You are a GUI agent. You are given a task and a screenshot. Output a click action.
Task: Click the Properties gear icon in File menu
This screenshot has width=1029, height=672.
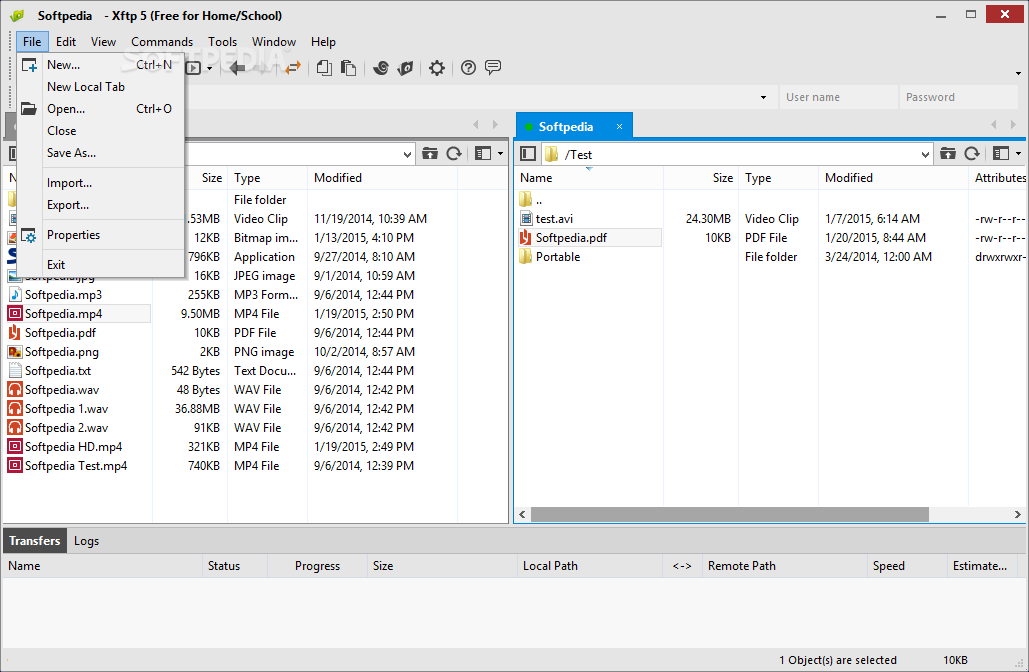click(x=28, y=235)
